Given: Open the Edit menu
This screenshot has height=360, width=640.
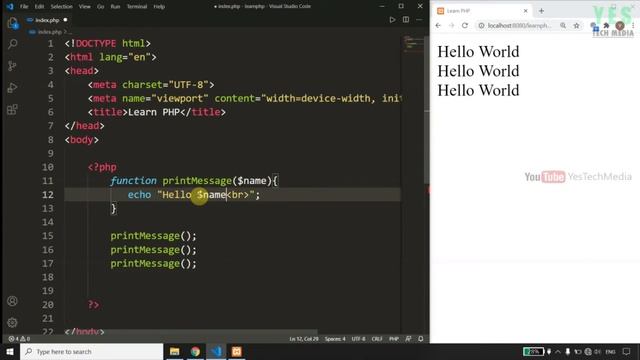Looking at the screenshot, I should tap(39, 7).
